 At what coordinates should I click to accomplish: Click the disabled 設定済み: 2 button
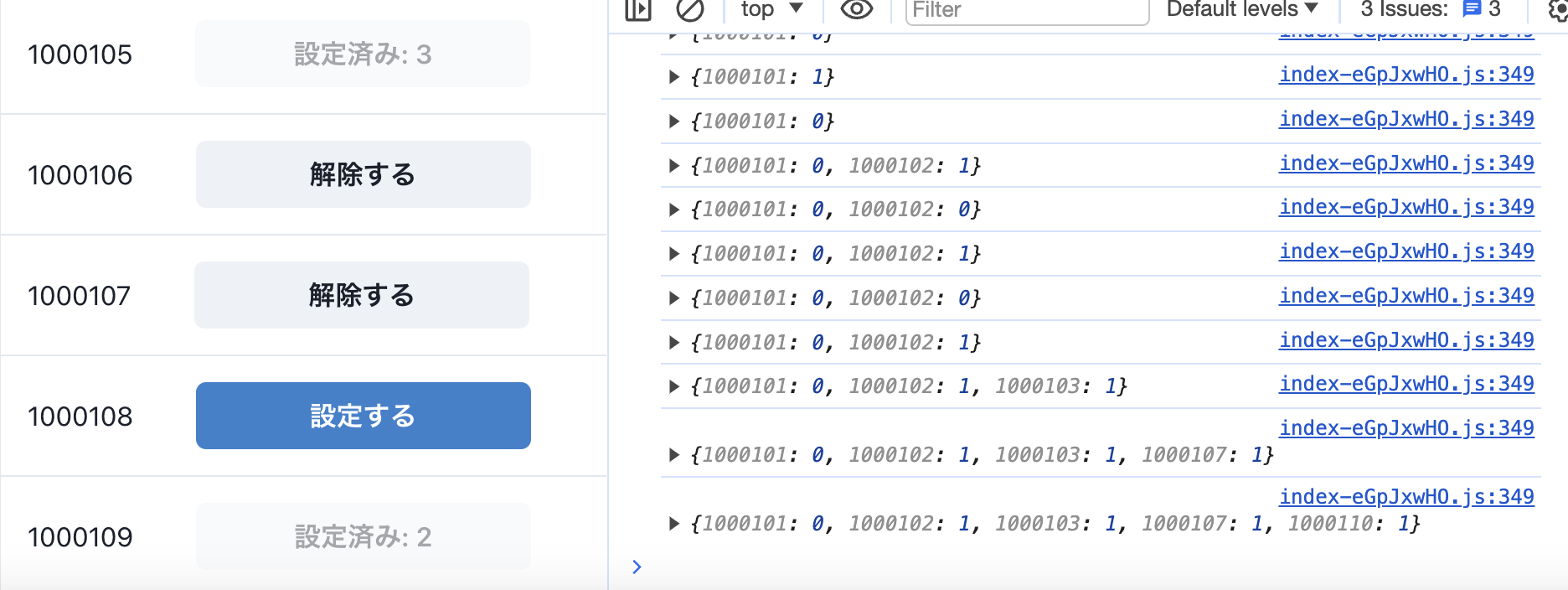pyautogui.click(x=363, y=536)
